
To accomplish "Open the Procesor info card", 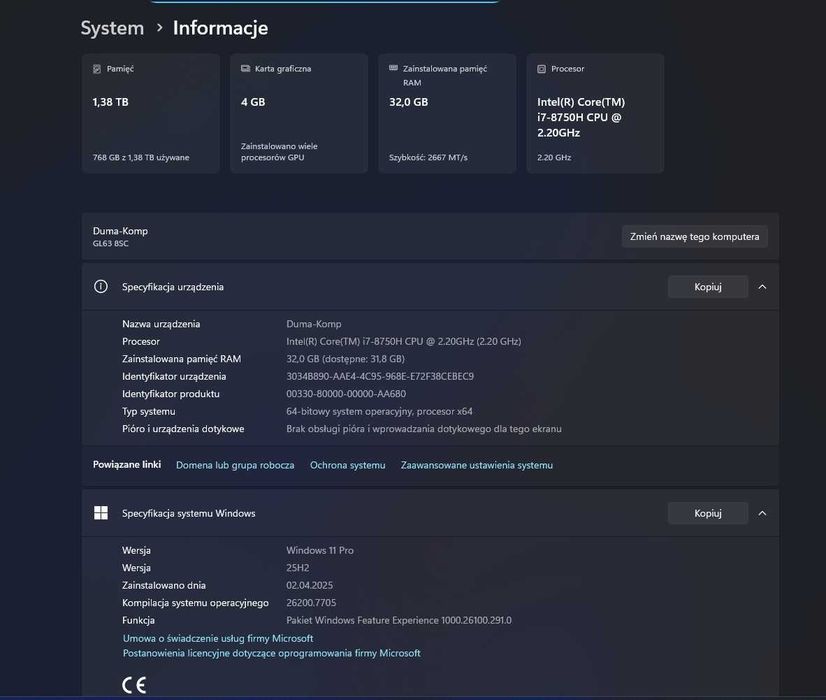I will pos(595,113).
